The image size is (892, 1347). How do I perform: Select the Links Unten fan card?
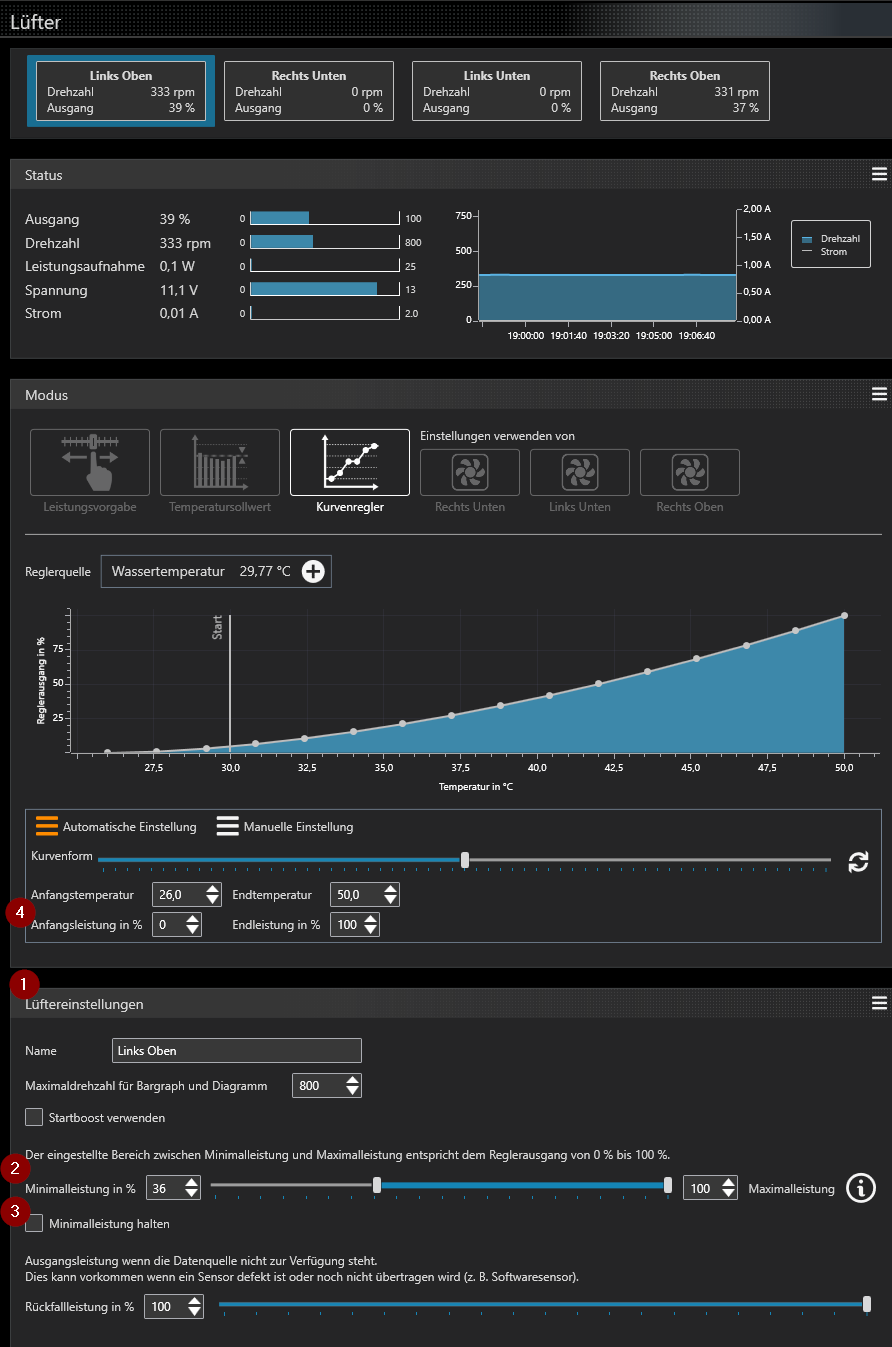click(x=497, y=91)
